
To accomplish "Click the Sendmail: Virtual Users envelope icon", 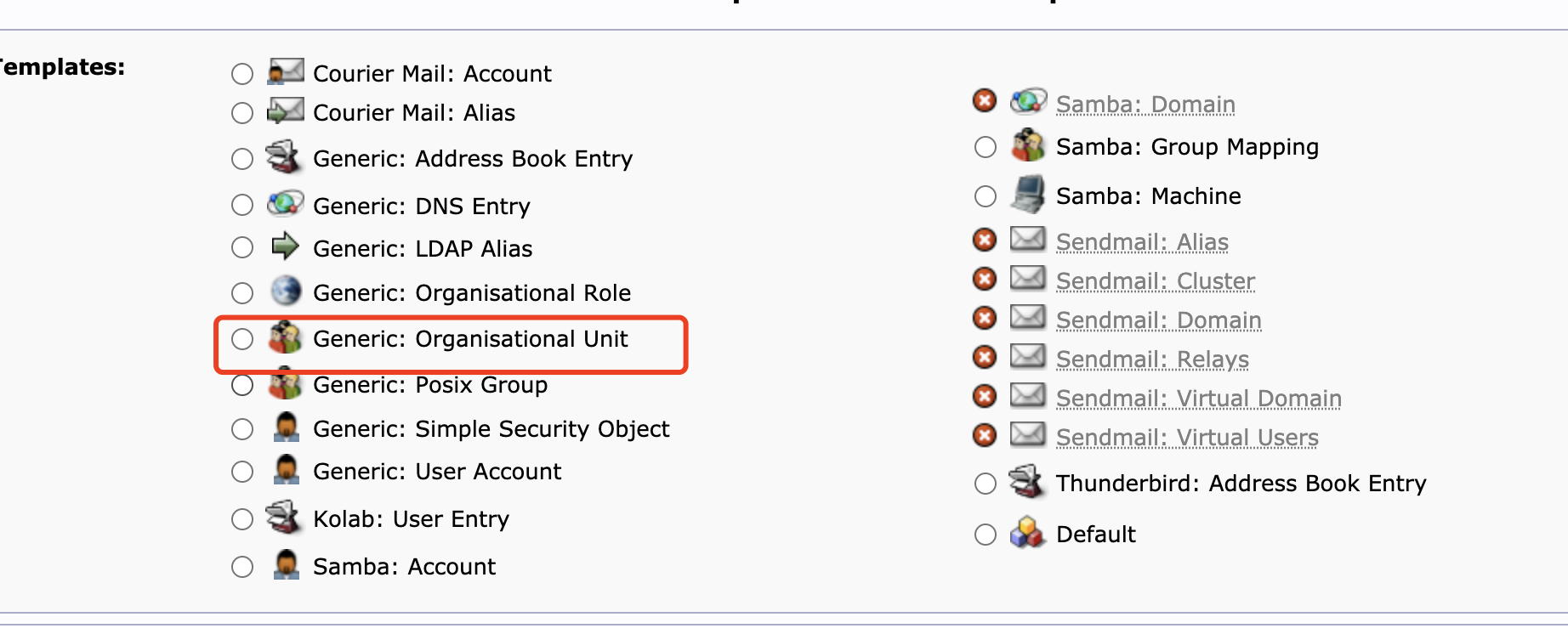I will (x=1028, y=434).
